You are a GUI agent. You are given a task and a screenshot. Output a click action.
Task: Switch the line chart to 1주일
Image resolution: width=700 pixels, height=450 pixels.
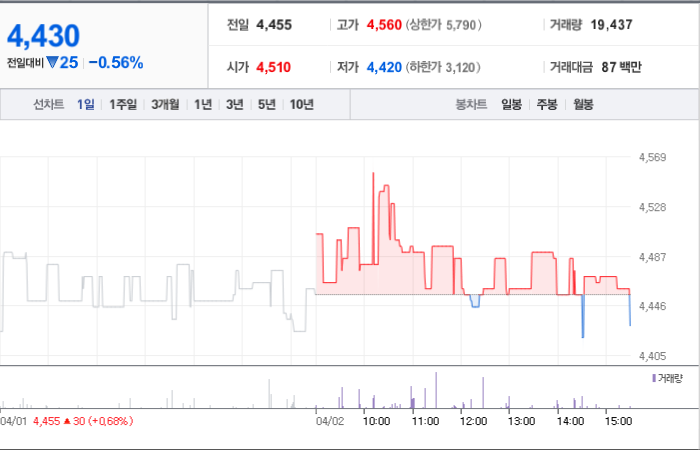pos(123,104)
